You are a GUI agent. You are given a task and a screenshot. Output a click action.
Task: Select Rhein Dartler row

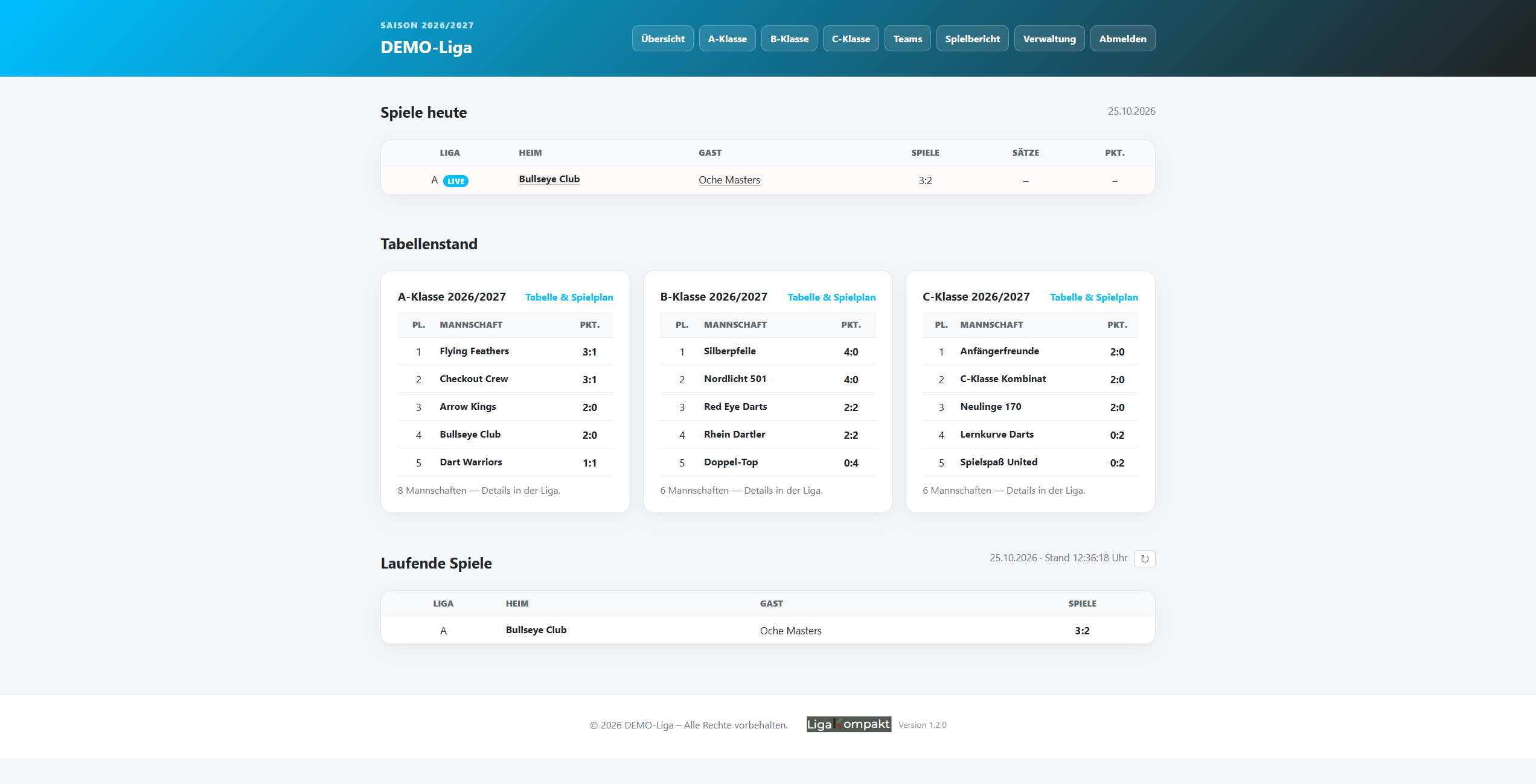coord(768,435)
